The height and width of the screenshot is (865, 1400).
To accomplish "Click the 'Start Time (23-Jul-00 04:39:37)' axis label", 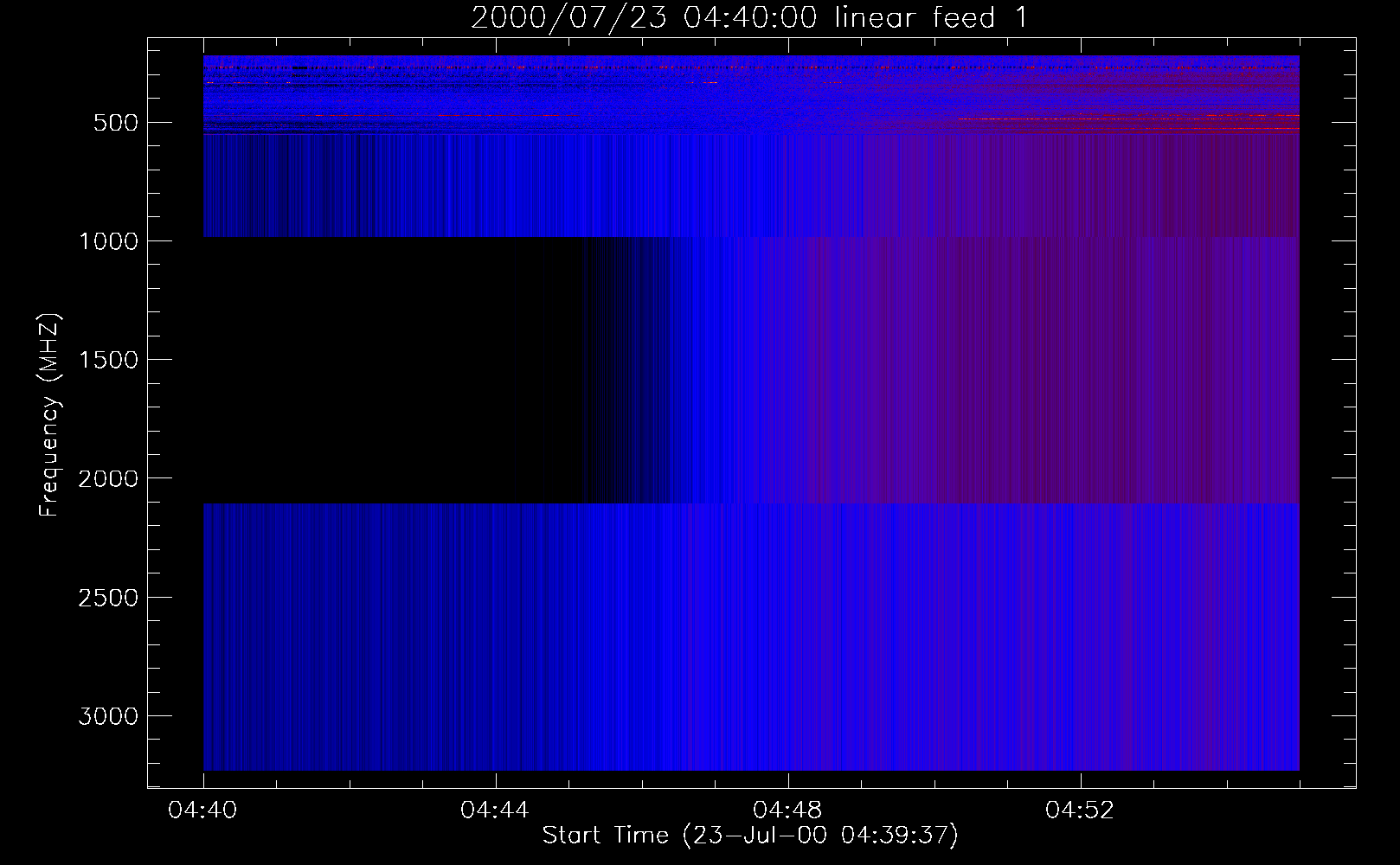I will tap(750, 836).
